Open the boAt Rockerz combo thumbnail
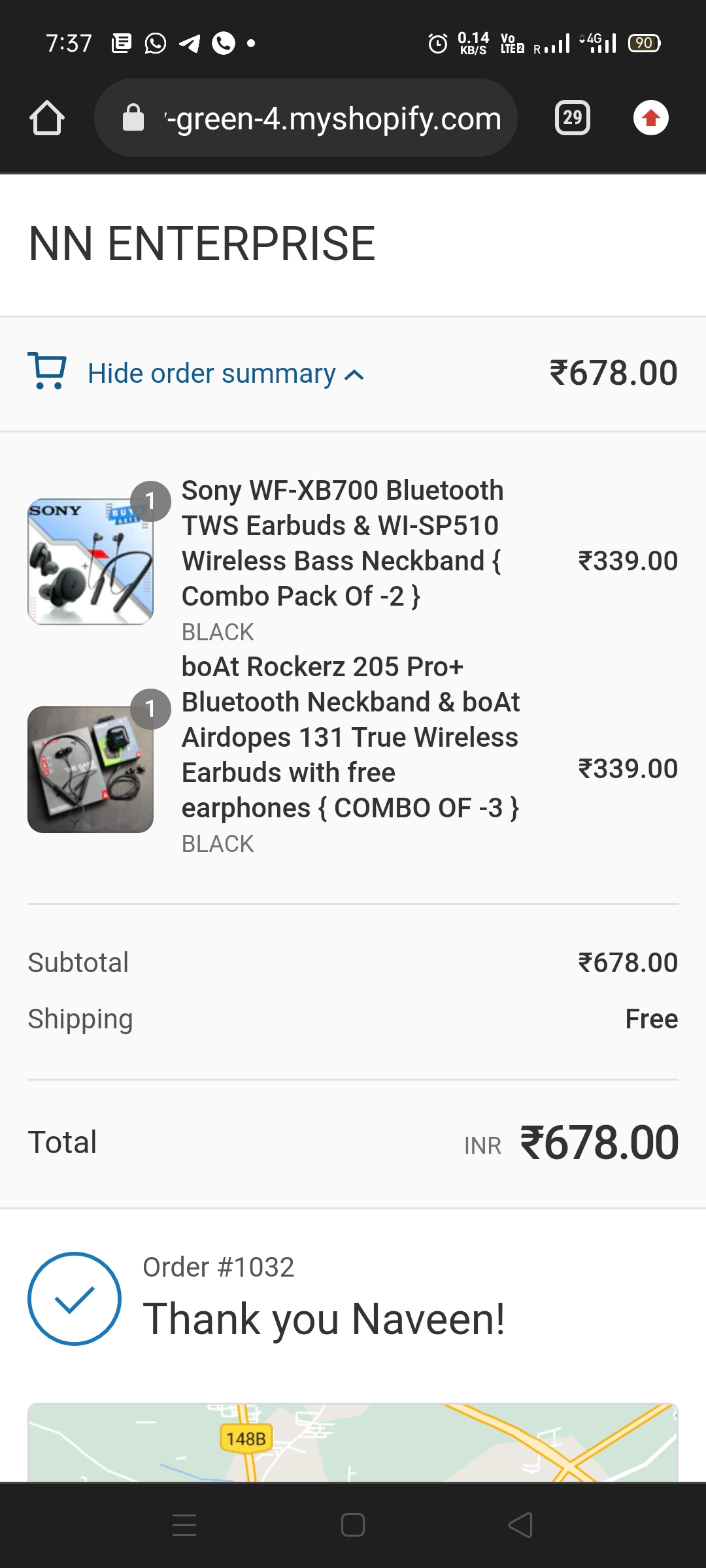The image size is (706, 1568). tap(90, 769)
